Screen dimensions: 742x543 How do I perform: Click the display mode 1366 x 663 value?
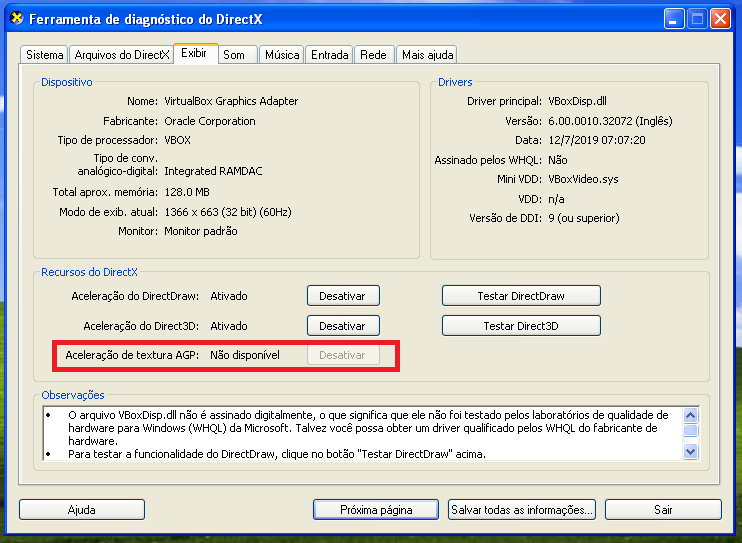pyautogui.click(x=228, y=212)
